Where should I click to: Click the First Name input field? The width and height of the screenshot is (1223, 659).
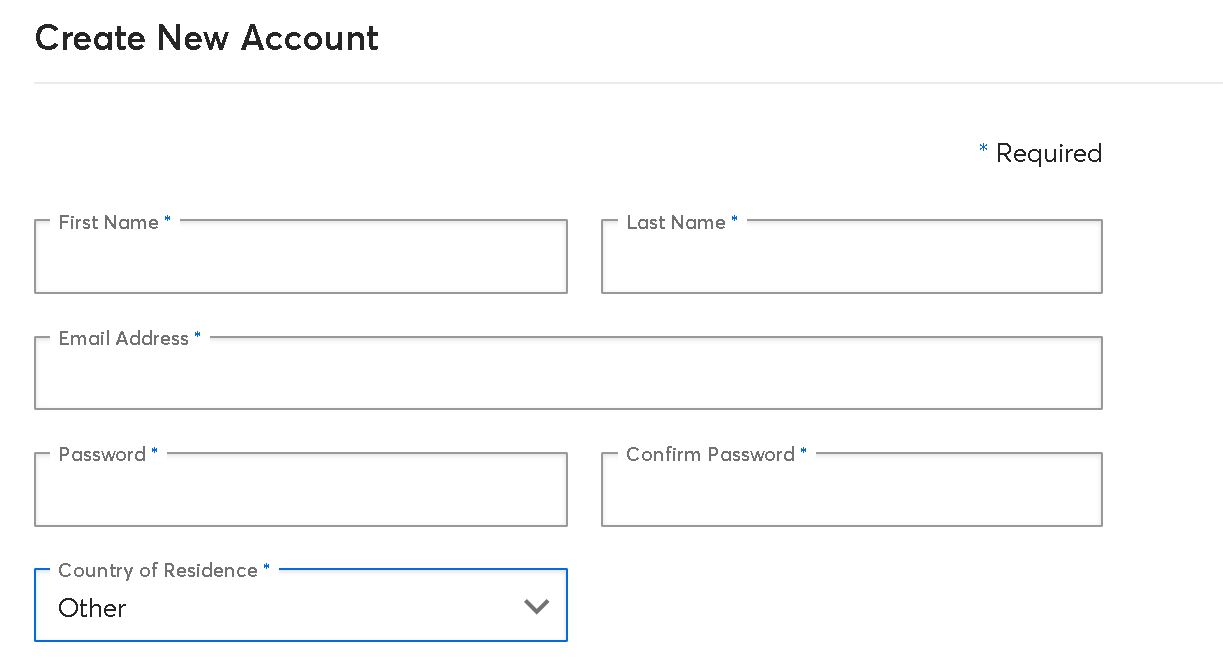(300, 258)
